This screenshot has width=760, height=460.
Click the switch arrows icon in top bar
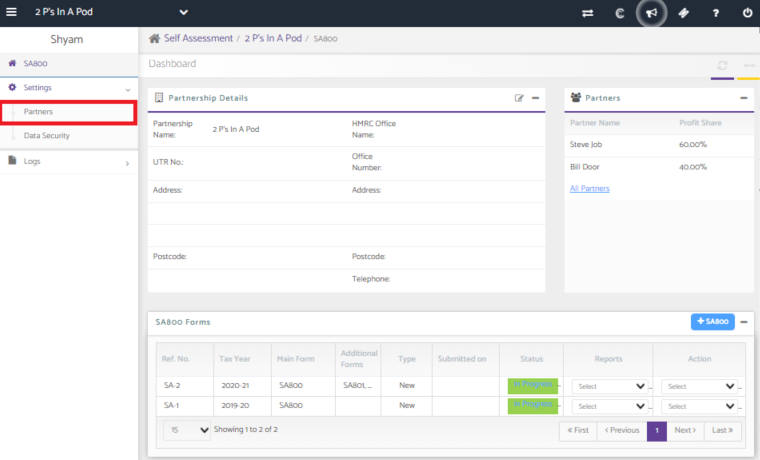pyautogui.click(x=587, y=13)
